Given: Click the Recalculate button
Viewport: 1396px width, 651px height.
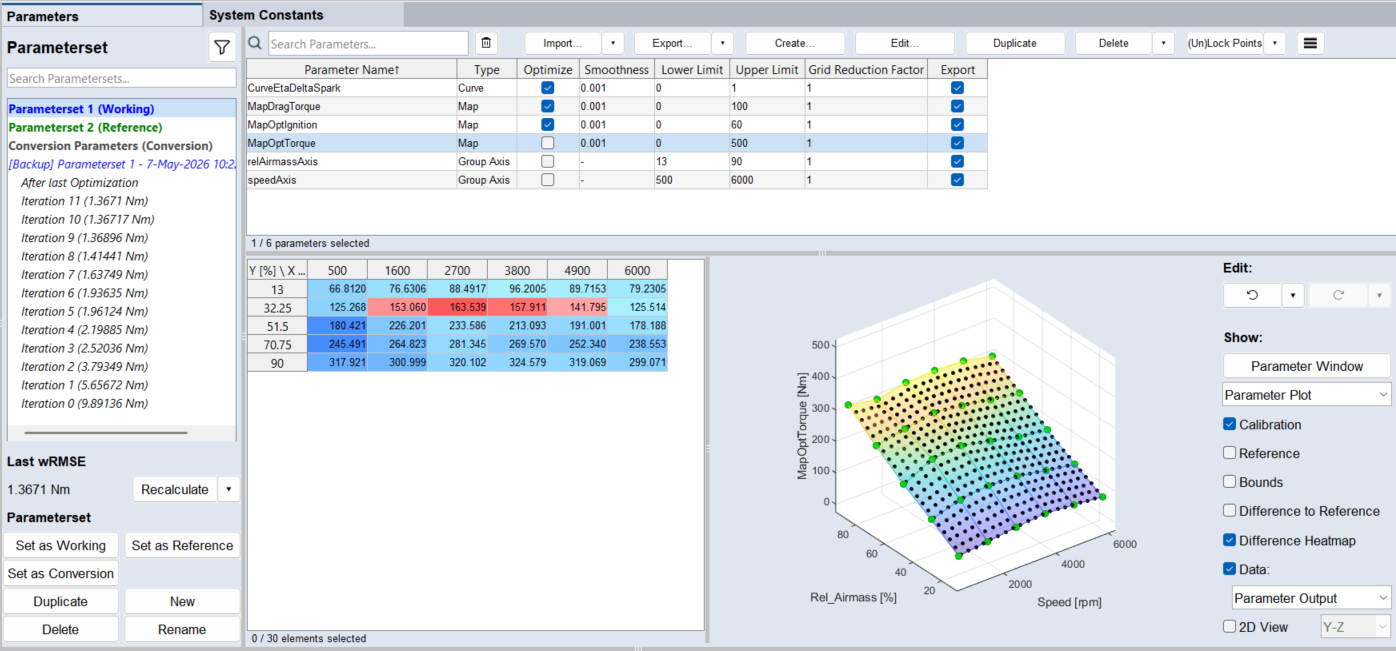Looking at the screenshot, I should [x=175, y=489].
